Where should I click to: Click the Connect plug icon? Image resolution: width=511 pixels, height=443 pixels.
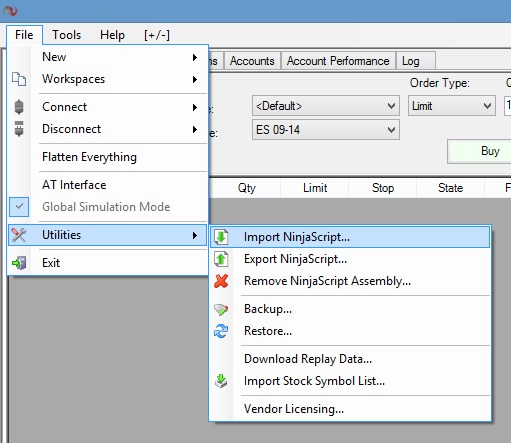(x=19, y=107)
